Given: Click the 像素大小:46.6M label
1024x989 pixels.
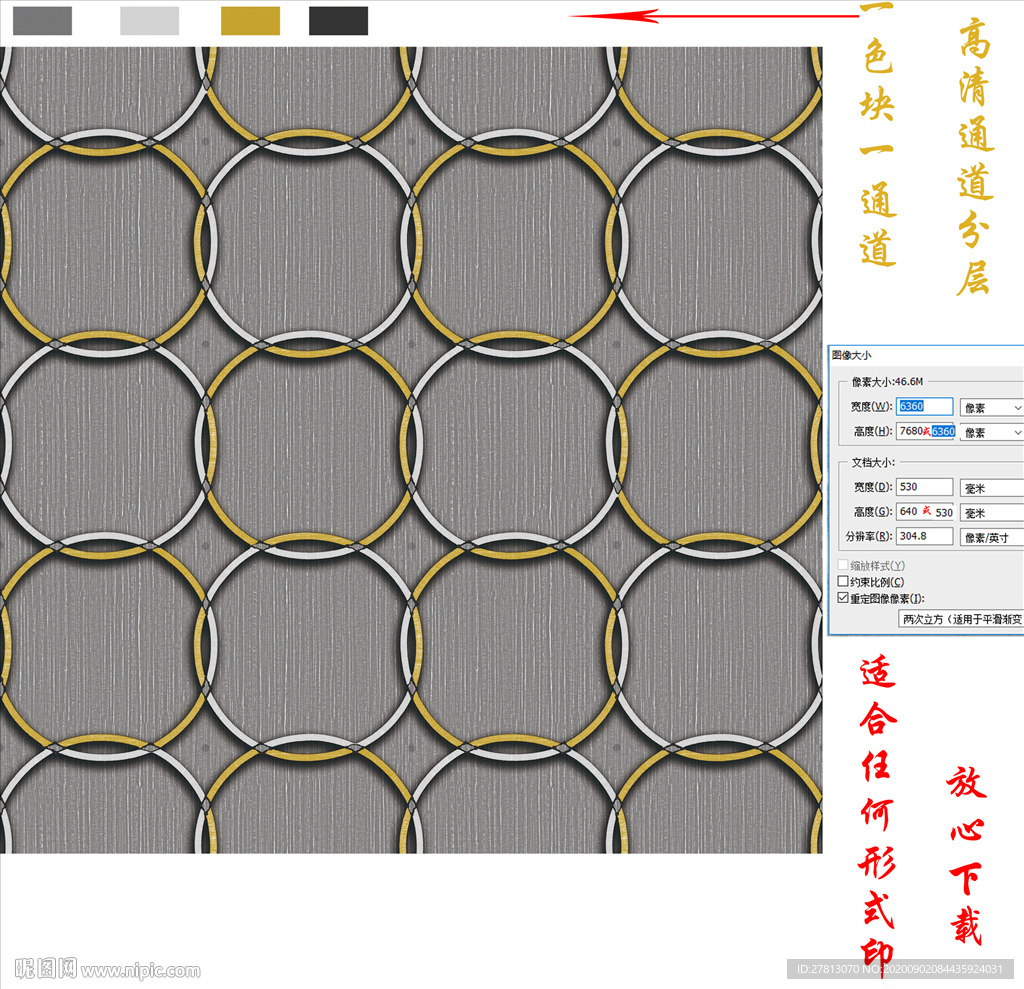Looking at the screenshot, I should tap(888, 381).
